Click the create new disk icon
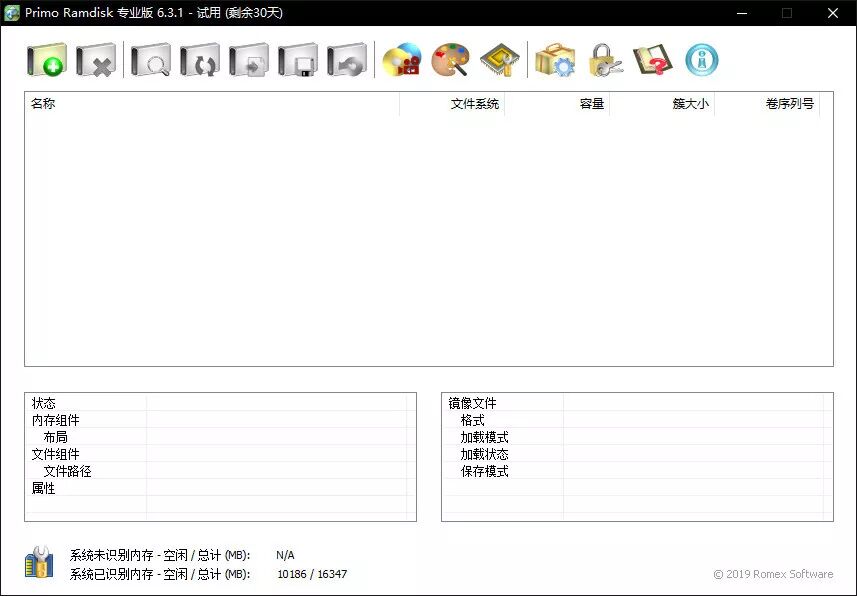The image size is (857, 596). [47, 60]
